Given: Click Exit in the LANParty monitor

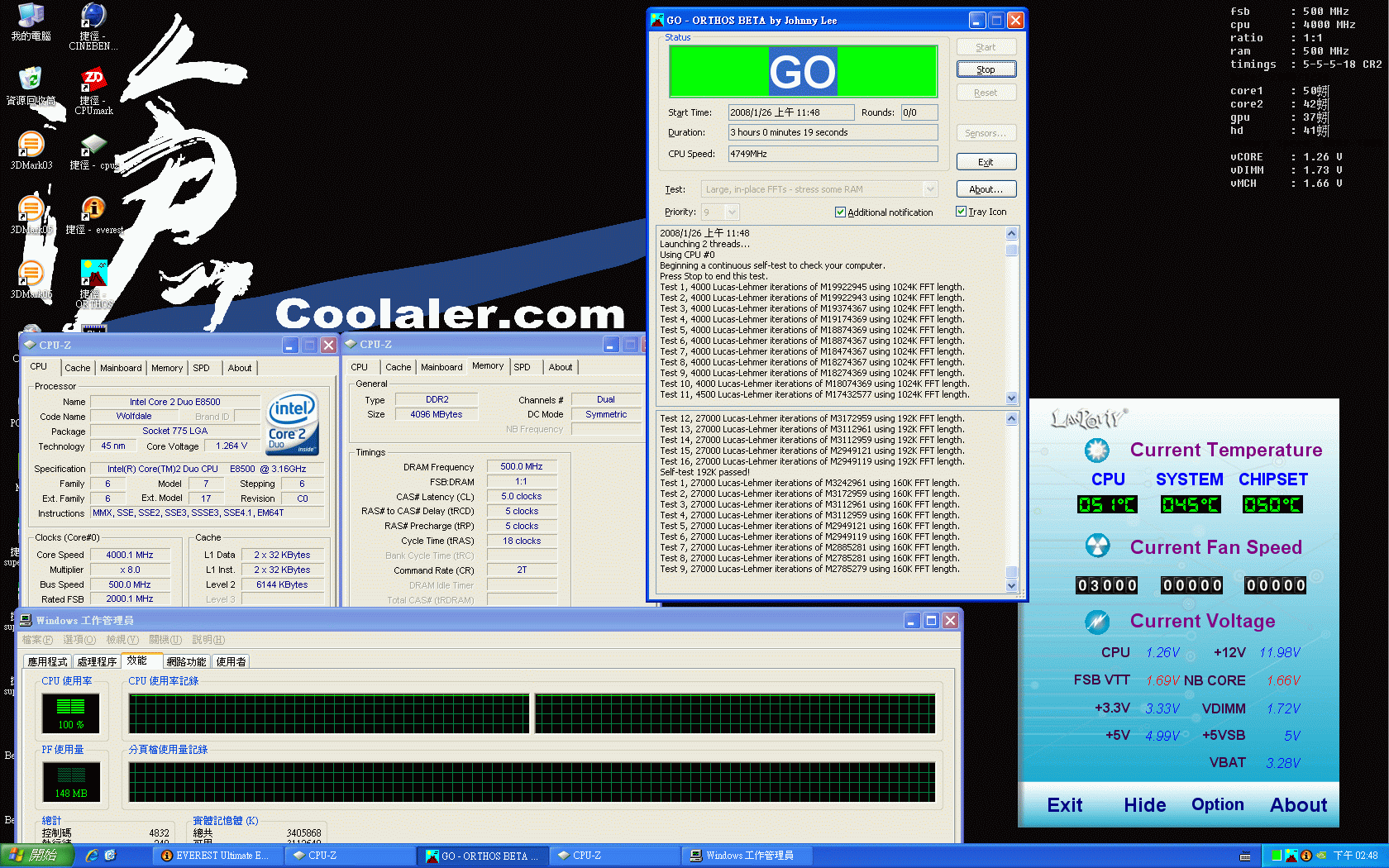Looking at the screenshot, I should [1065, 805].
